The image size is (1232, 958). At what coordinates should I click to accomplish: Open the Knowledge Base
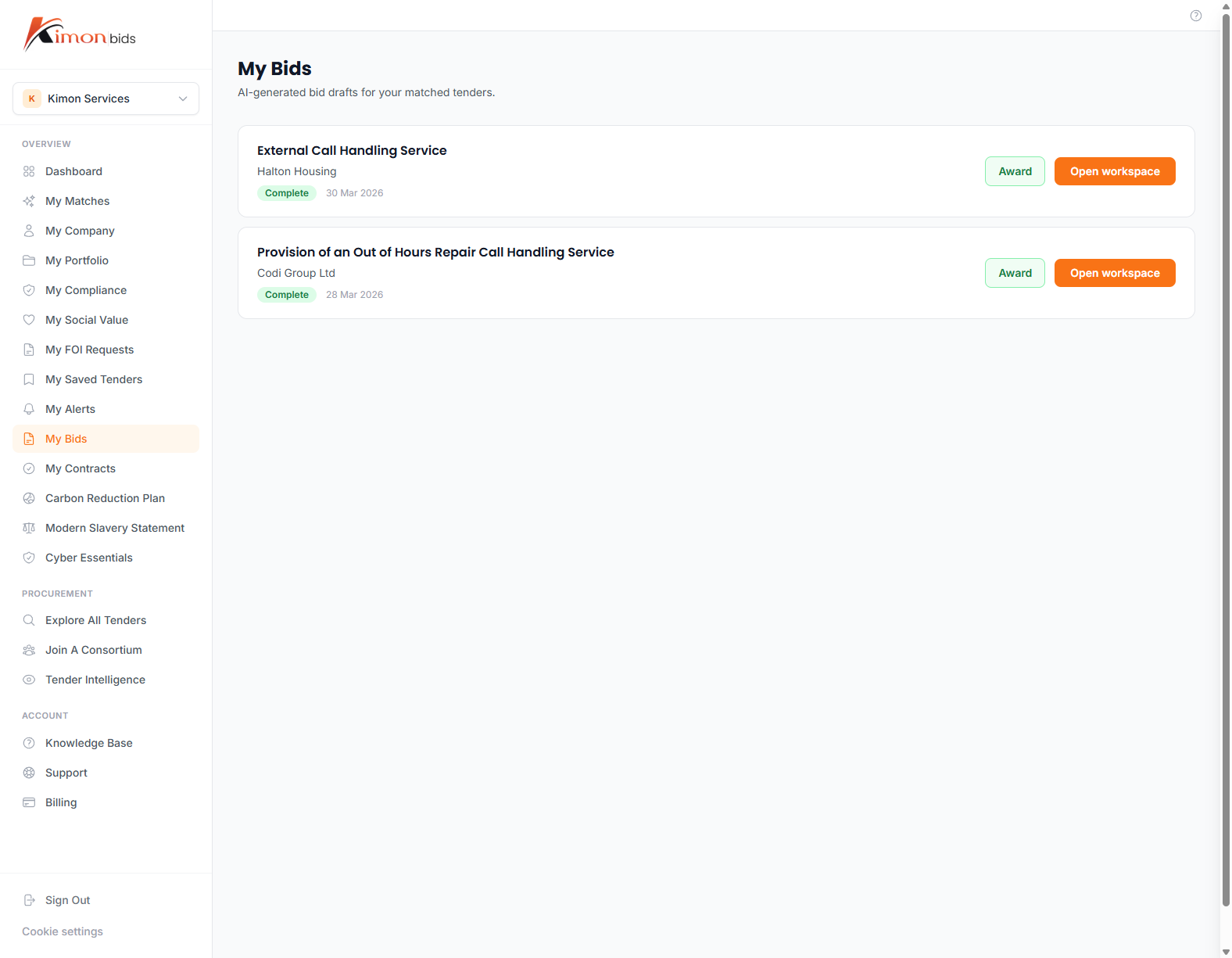(x=106, y=743)
